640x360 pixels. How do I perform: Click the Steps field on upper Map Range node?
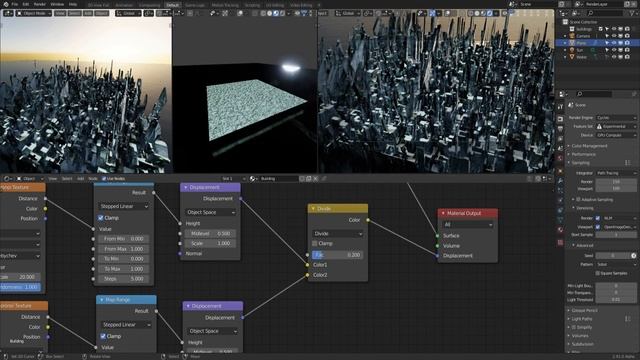[123, 279]
